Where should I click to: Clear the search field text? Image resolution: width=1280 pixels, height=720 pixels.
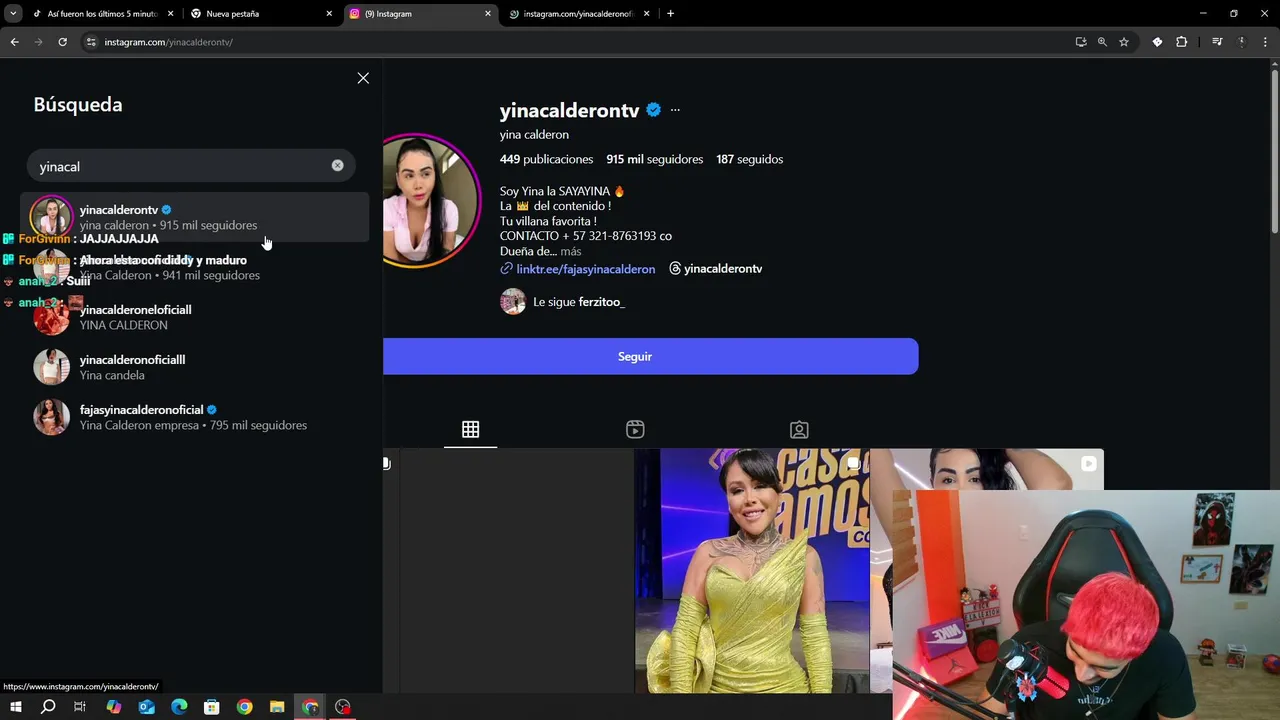click(337, 165)
